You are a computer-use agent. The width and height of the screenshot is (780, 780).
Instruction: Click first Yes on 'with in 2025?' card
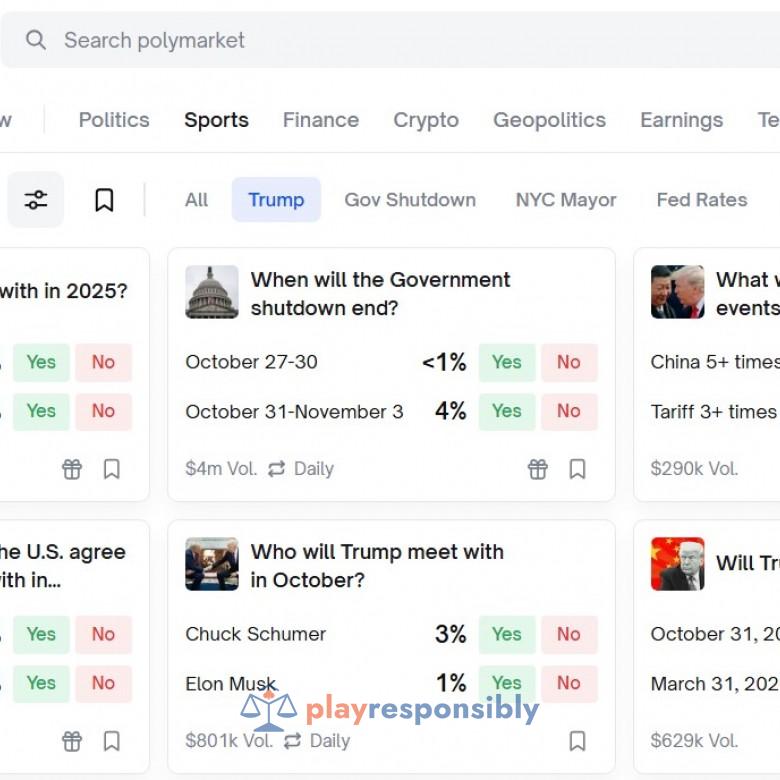(41, 362)
